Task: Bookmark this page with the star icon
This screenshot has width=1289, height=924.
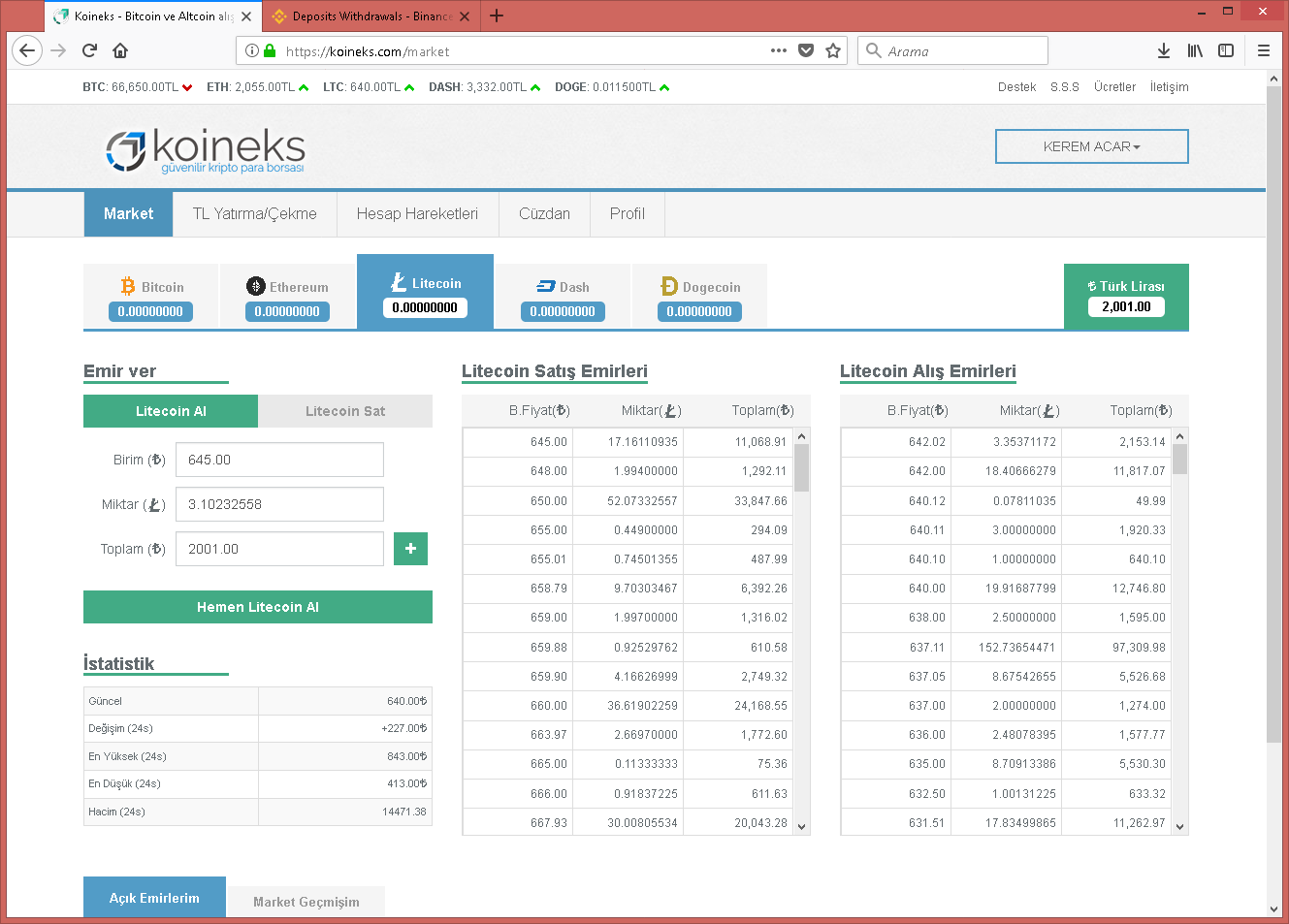Action: (833, 50)
